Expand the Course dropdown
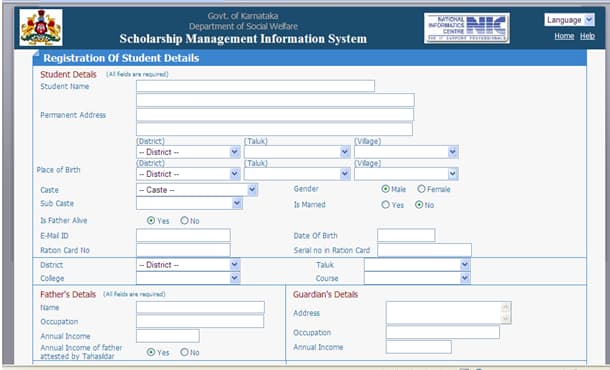 click(417, 278)
